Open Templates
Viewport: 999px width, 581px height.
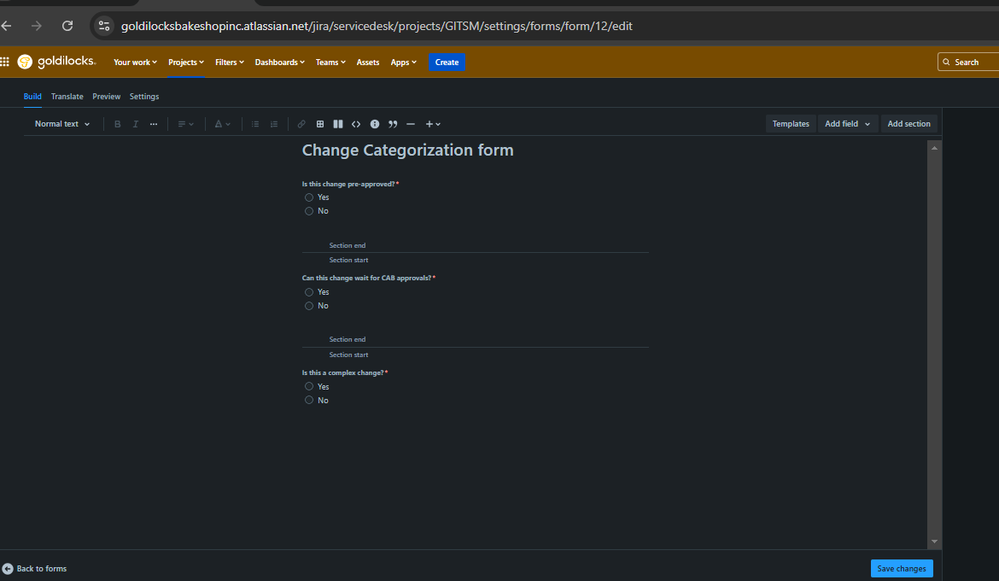(791, 124)
